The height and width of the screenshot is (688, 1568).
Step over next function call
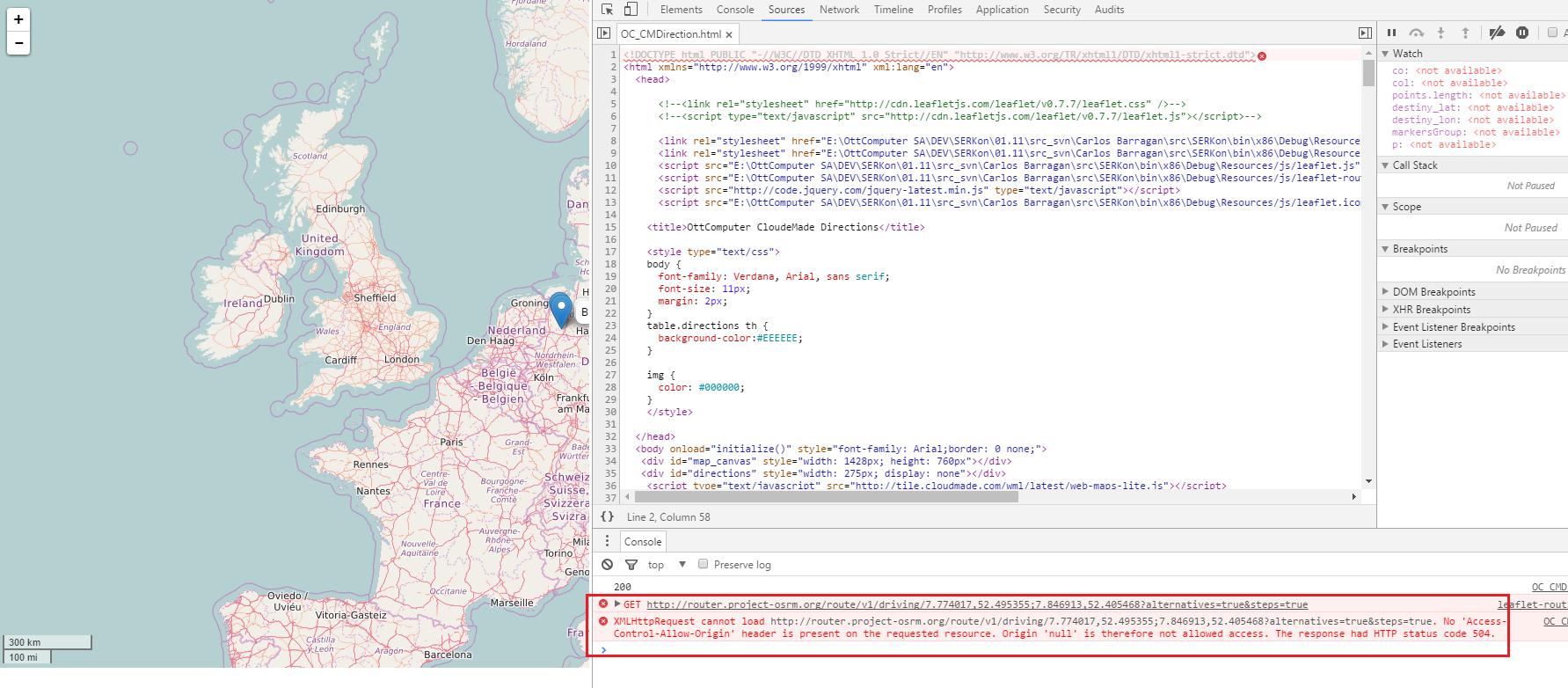coord(1416,33)
